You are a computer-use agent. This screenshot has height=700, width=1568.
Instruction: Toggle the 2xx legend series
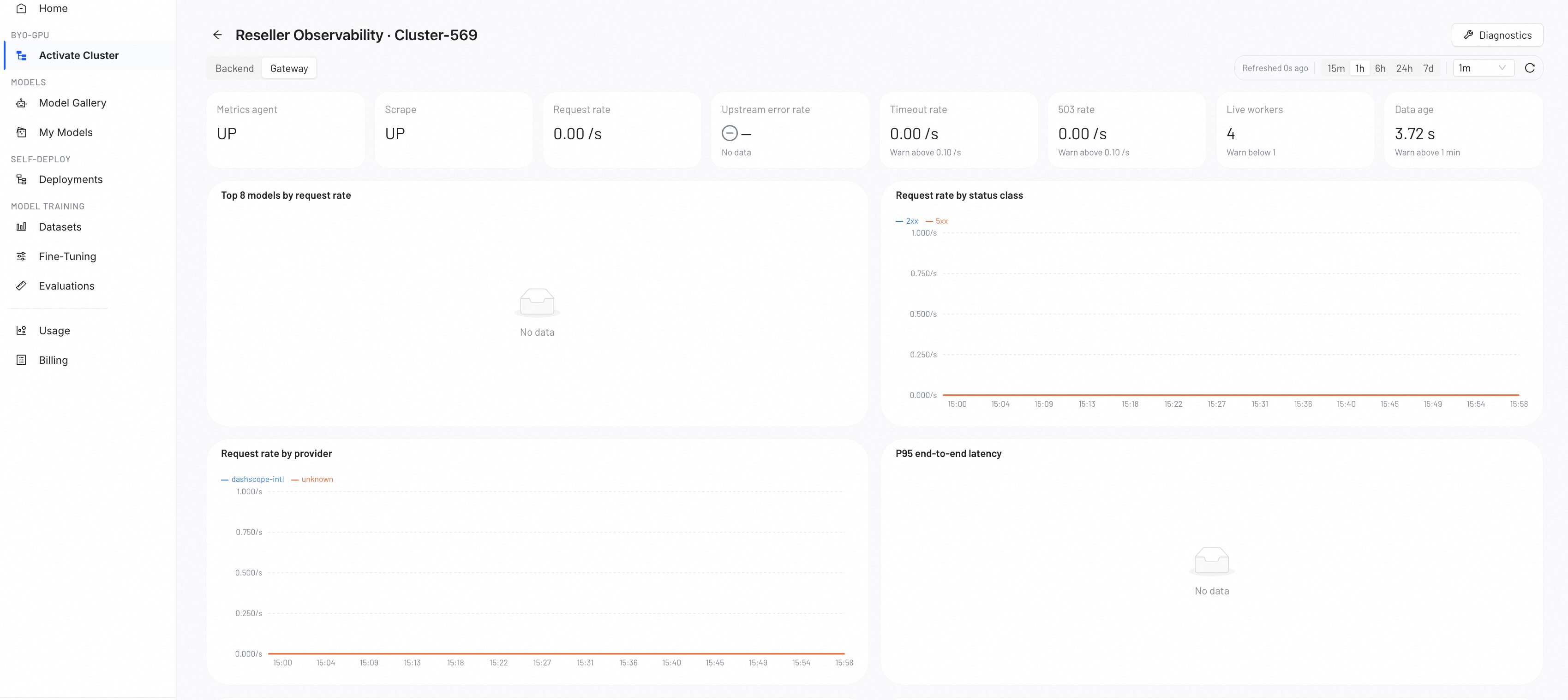coord(907,221)
